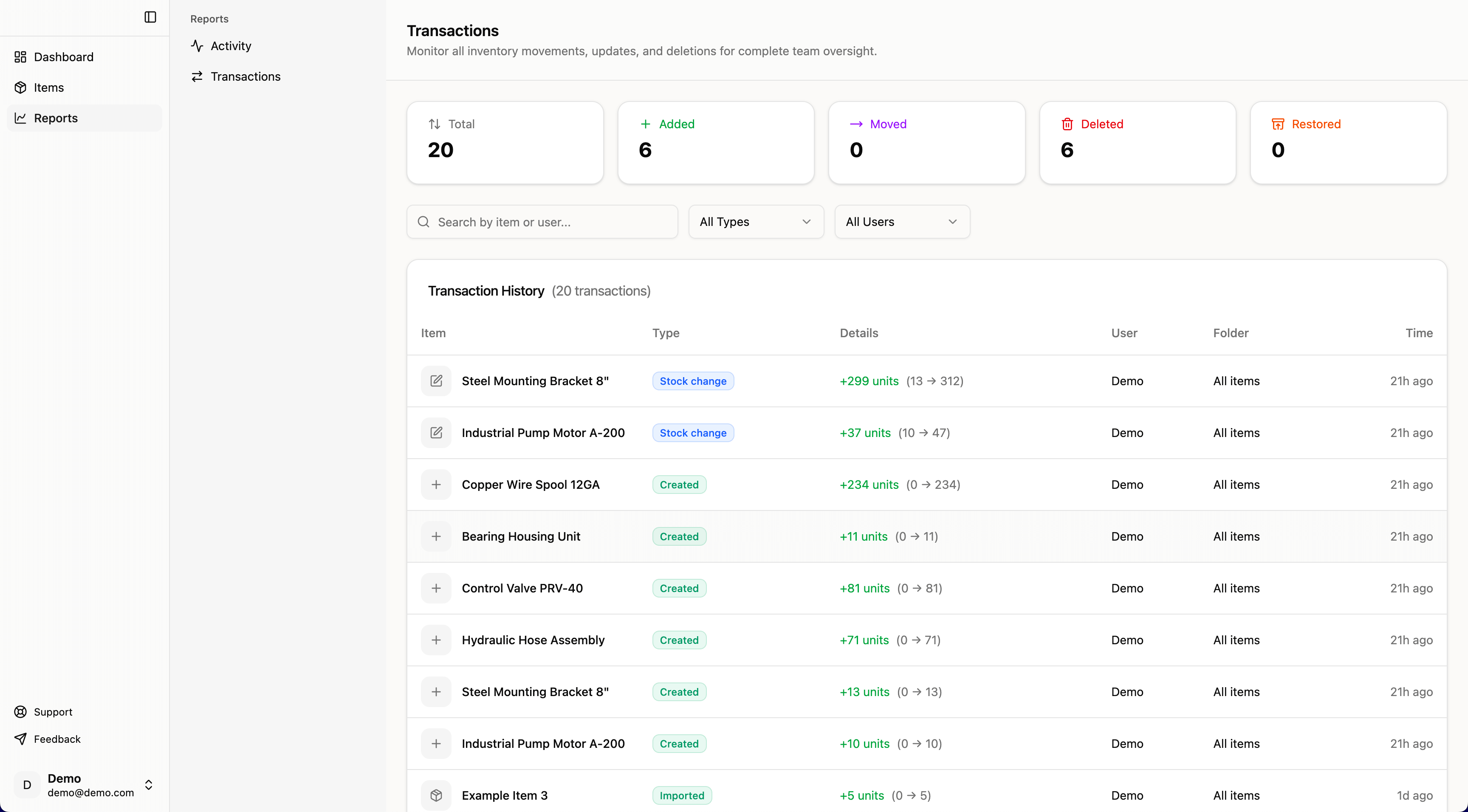Image resolution: width=1468 pixels, height=812 pixels.
Task: Select the Transactions report link
Action: tap(245, 76)
